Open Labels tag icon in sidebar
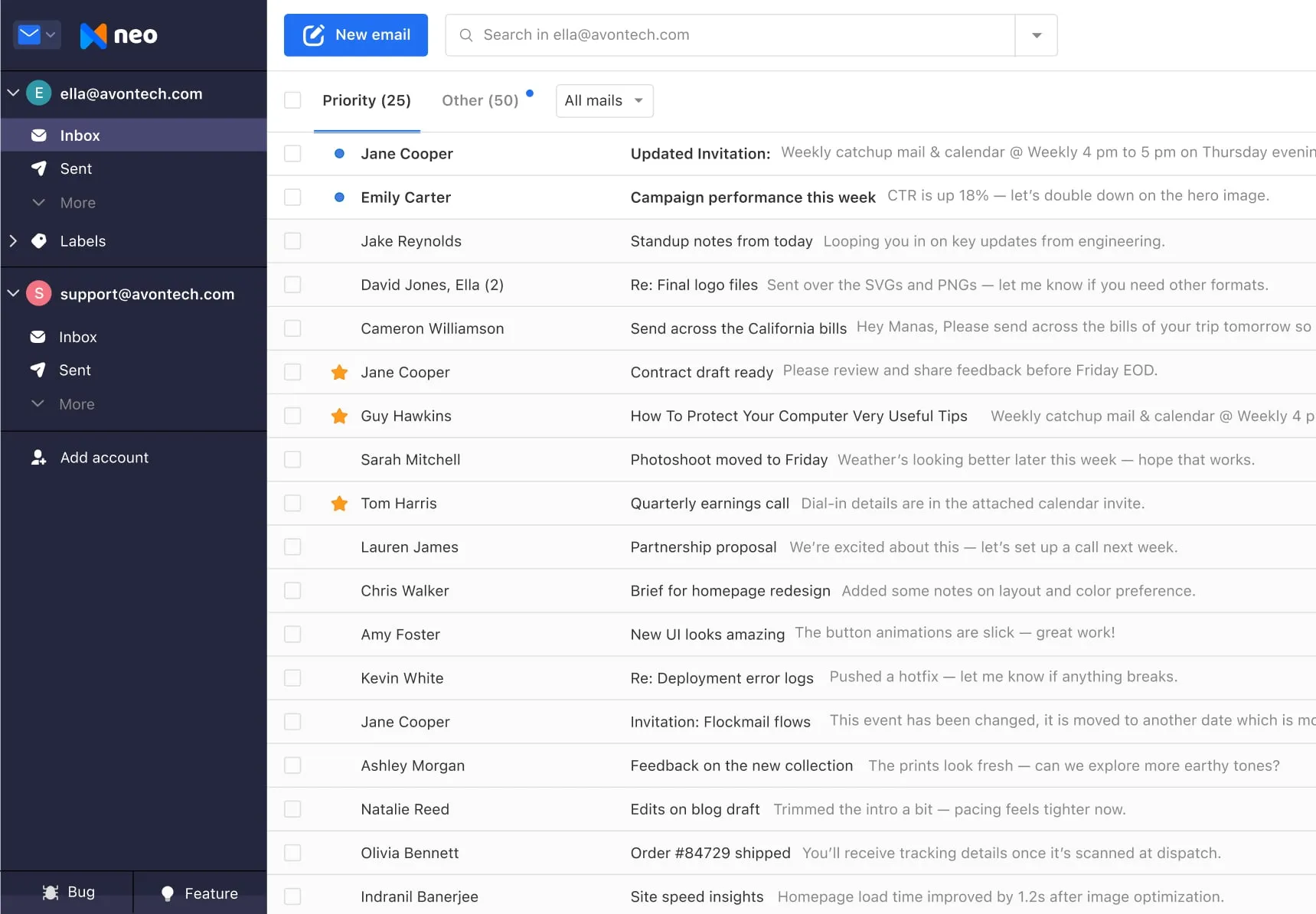Image resolution: width=1316 pixels, height=914 pixels. pos(39,241)
